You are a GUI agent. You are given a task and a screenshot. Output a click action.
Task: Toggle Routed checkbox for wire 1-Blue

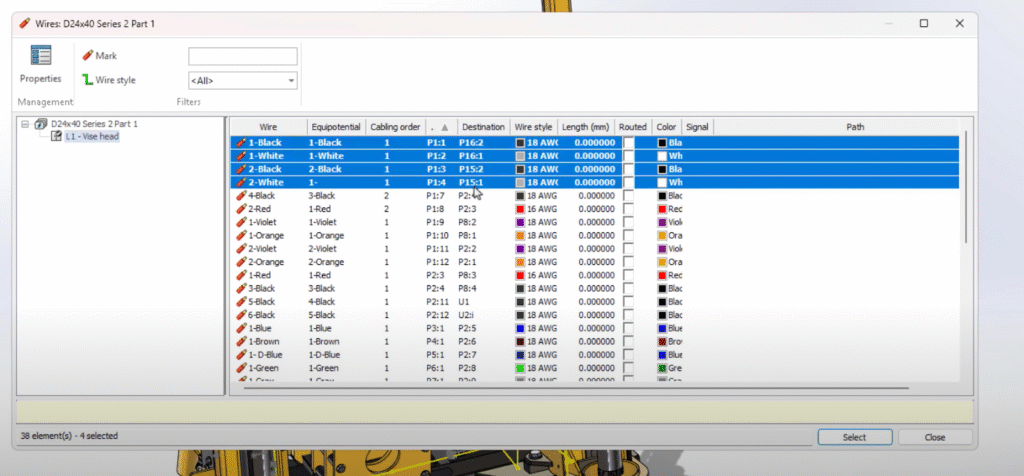coord(628,327)
